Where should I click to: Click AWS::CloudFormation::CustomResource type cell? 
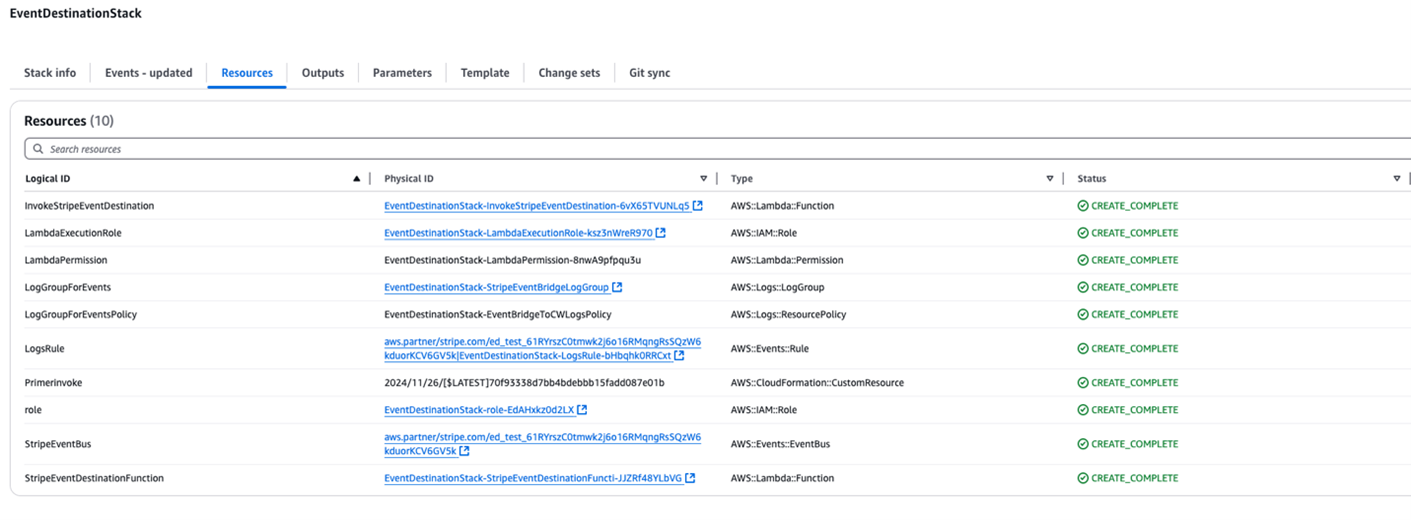pos(817,383)
